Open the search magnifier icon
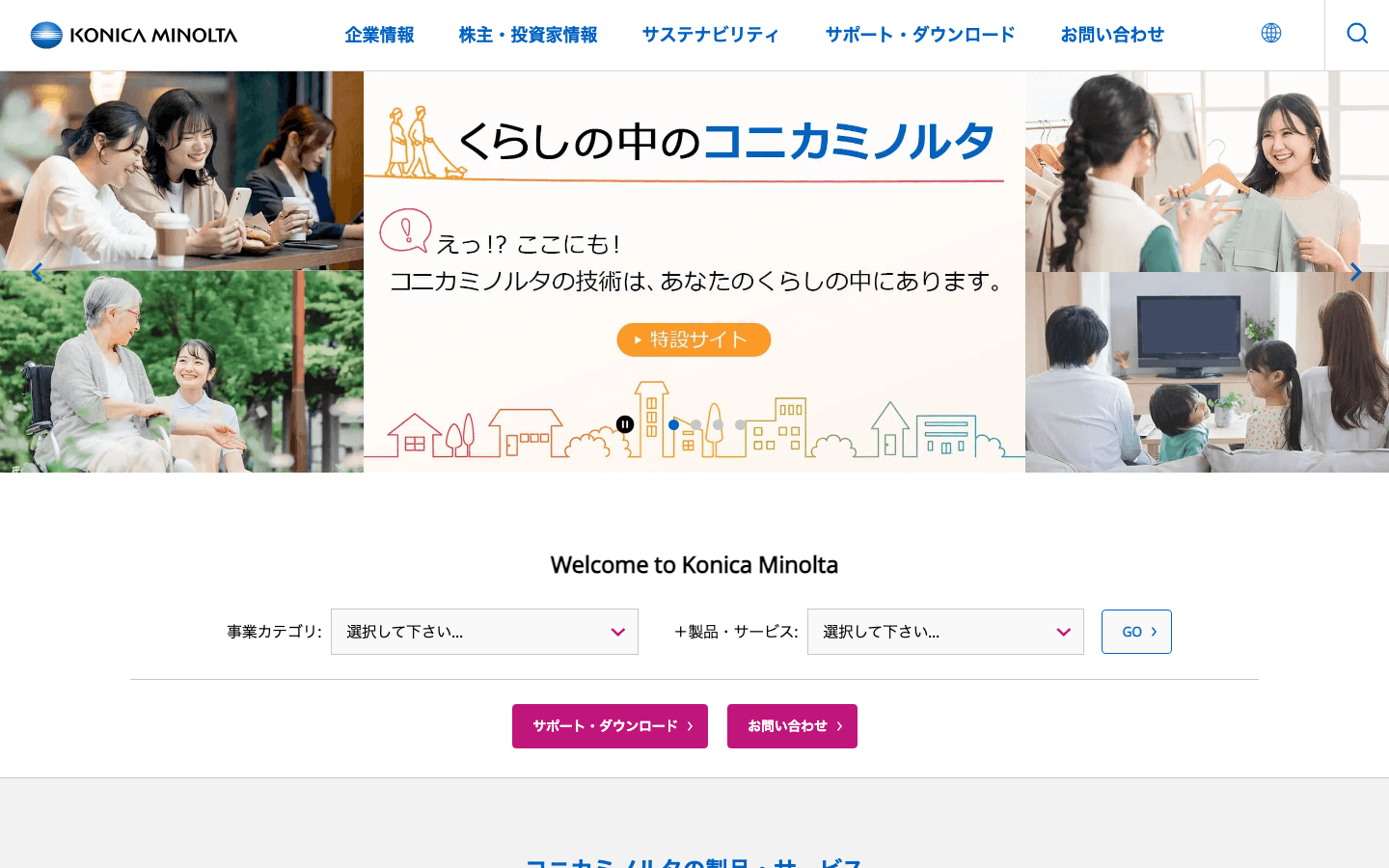This screenshot has height=868, width=1389. 1357,34
